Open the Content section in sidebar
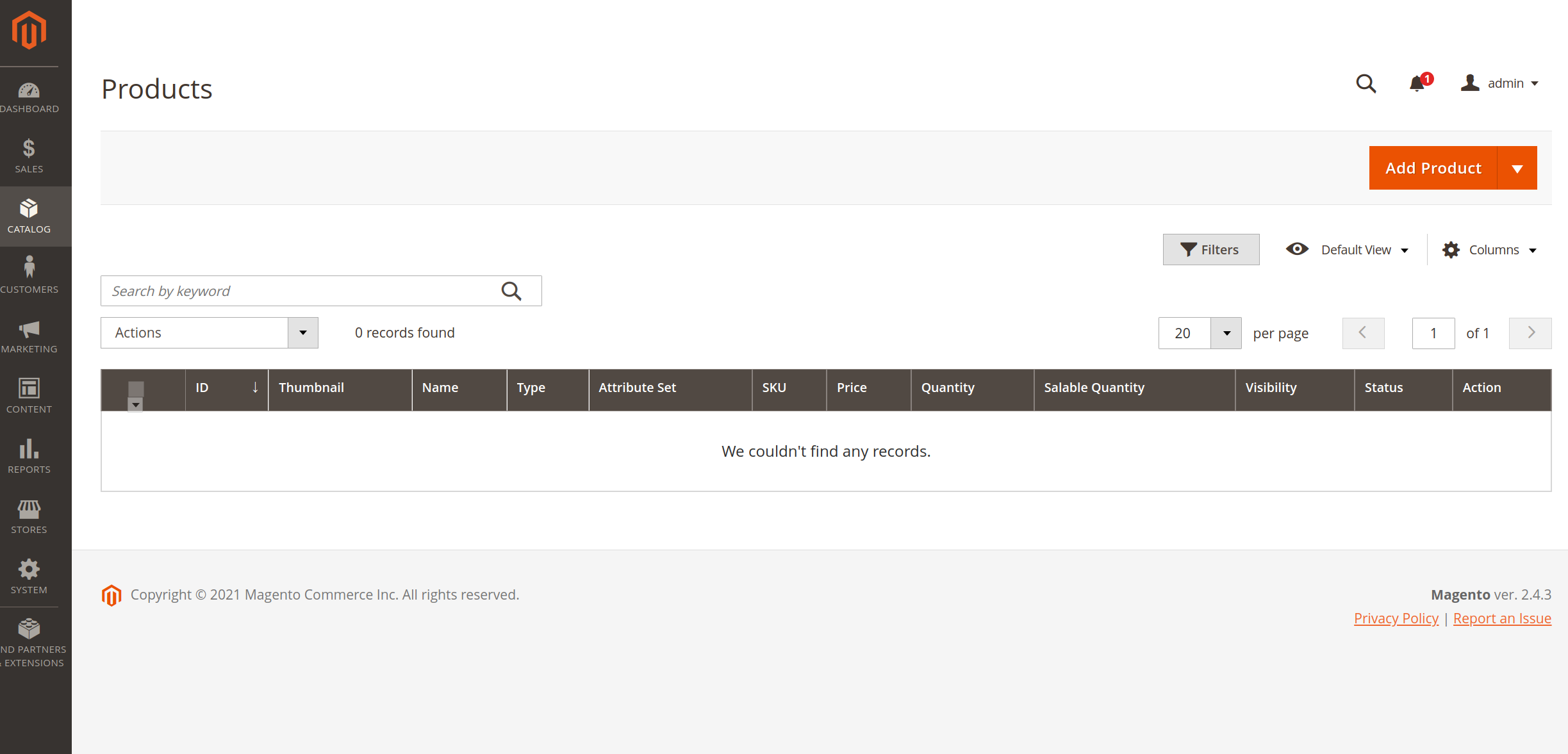The image size is (1568, 754). 29,395
